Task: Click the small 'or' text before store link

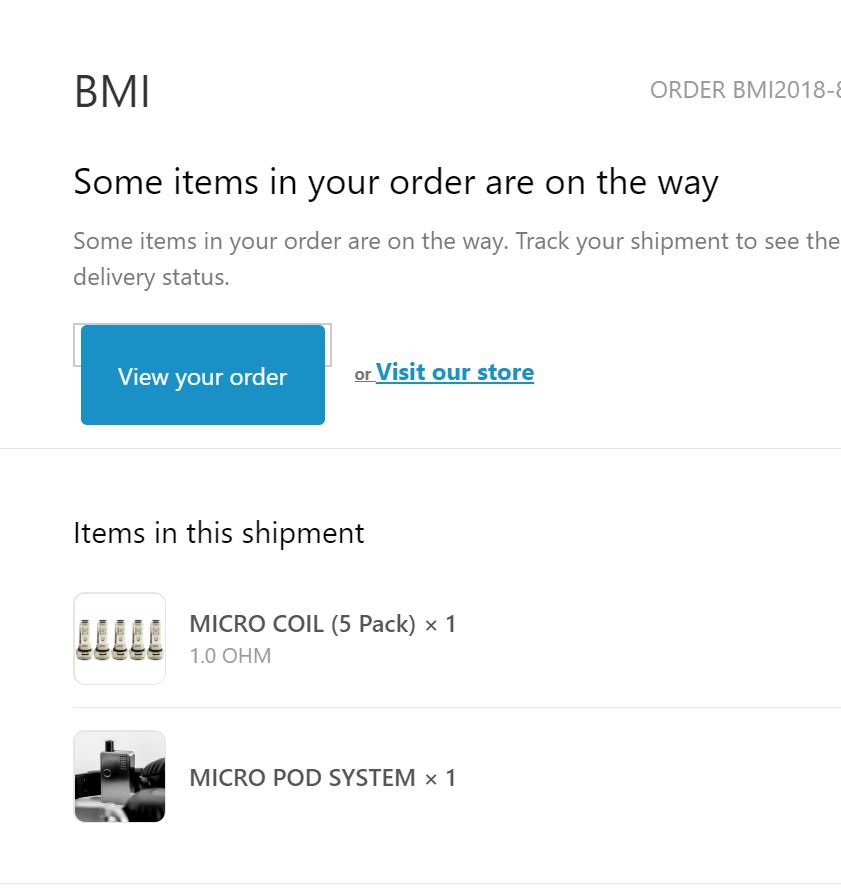Action: coord(363,375)
